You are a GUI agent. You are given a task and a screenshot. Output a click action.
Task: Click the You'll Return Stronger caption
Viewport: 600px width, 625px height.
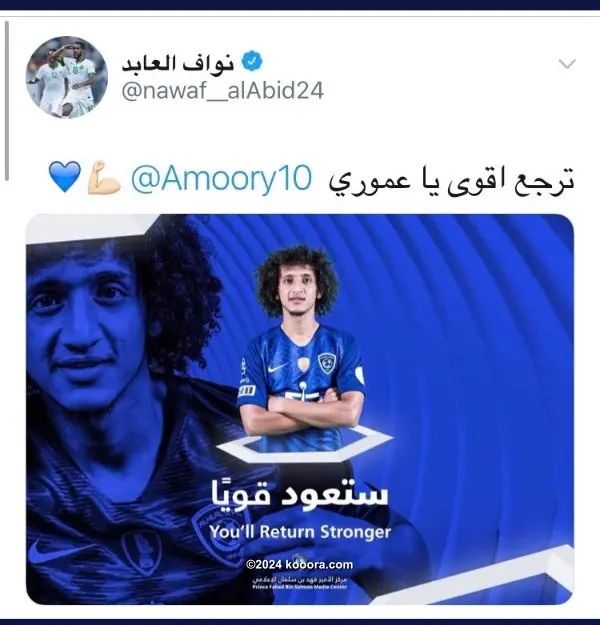coord(300,532)
